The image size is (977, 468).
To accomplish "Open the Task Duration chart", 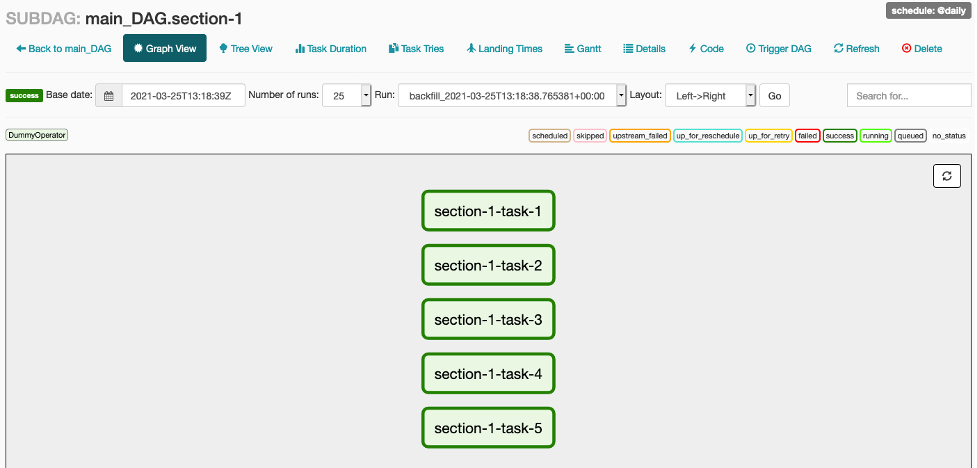I will click(x=330, y=48).
